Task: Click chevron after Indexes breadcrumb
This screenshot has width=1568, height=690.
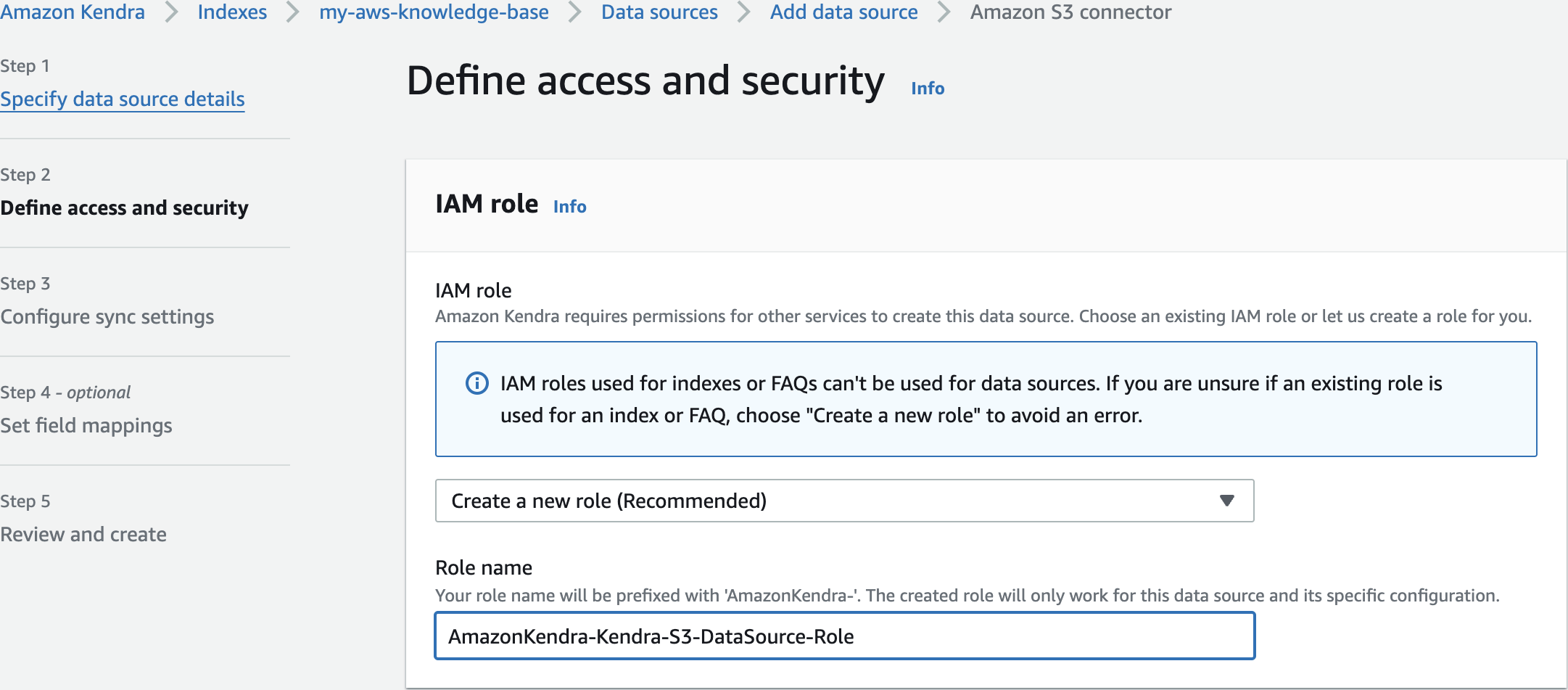Action: click(x=293, y=12)
